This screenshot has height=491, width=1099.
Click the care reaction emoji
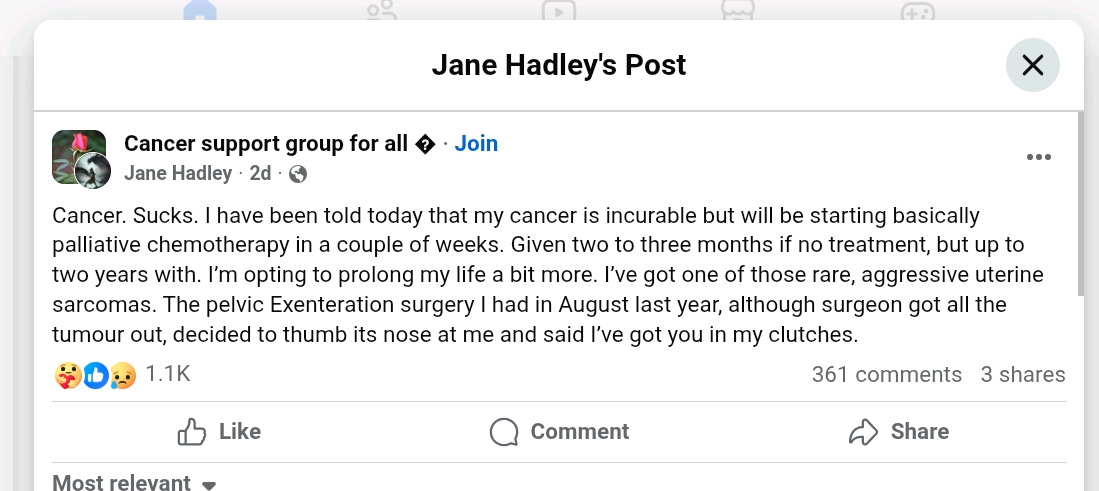(65, 375)
